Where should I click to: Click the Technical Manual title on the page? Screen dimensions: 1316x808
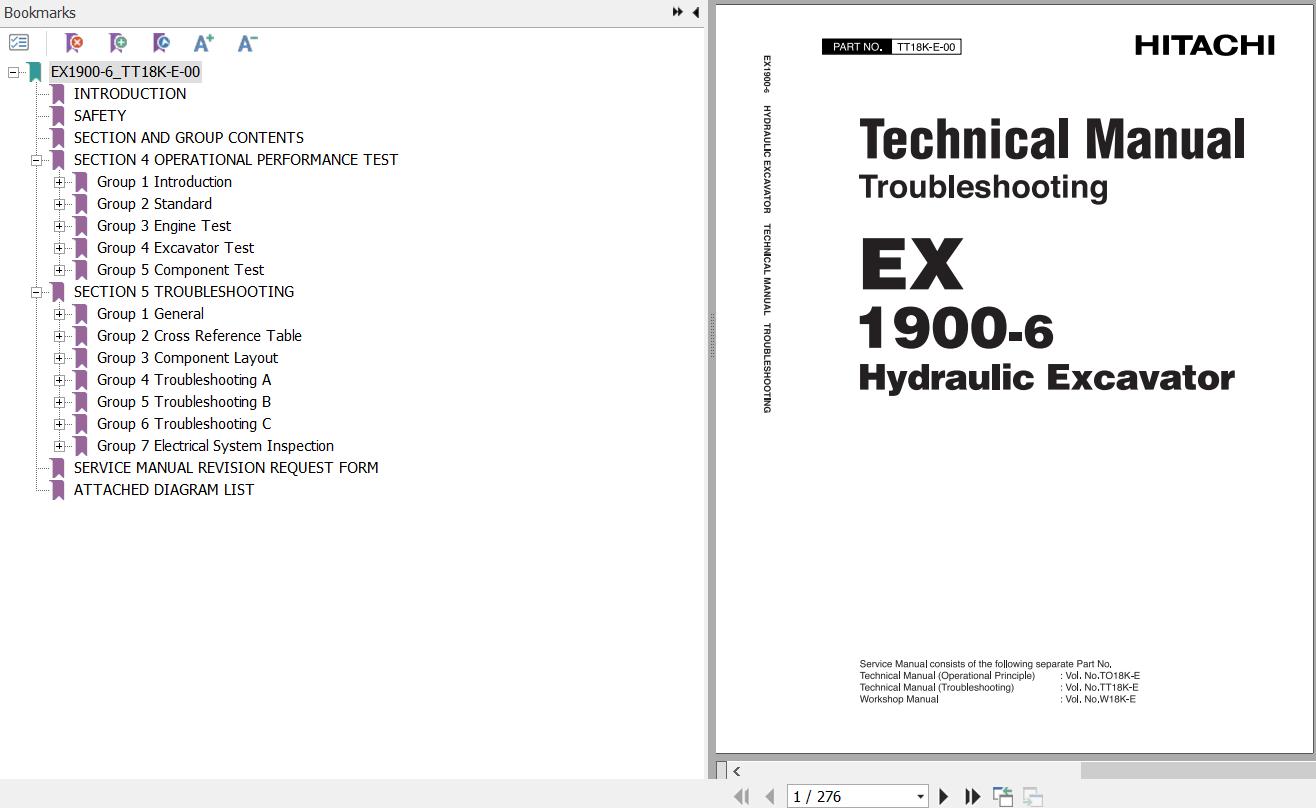(1052, 139)
